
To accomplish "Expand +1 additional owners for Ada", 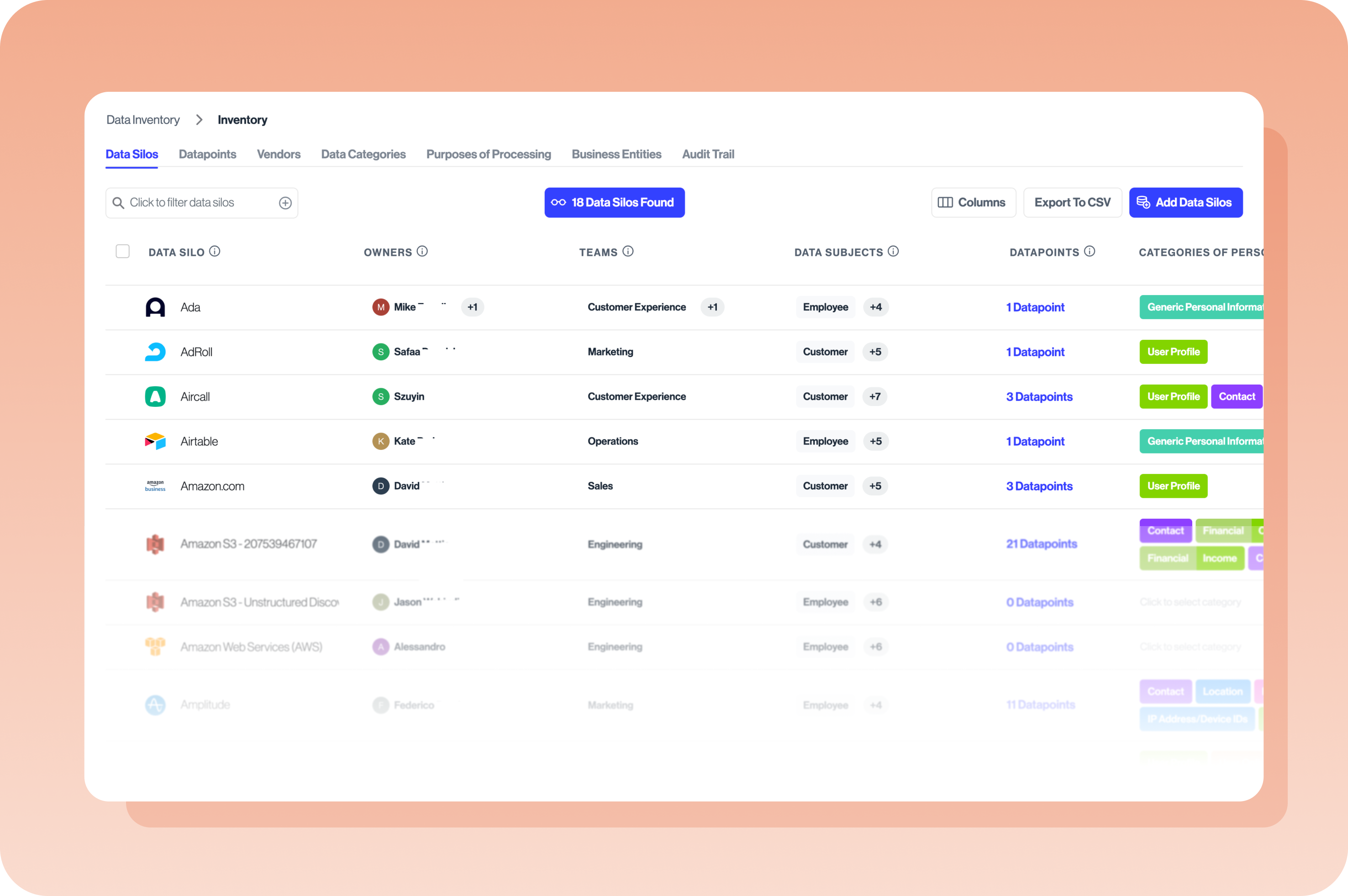I will click(472, 307).
